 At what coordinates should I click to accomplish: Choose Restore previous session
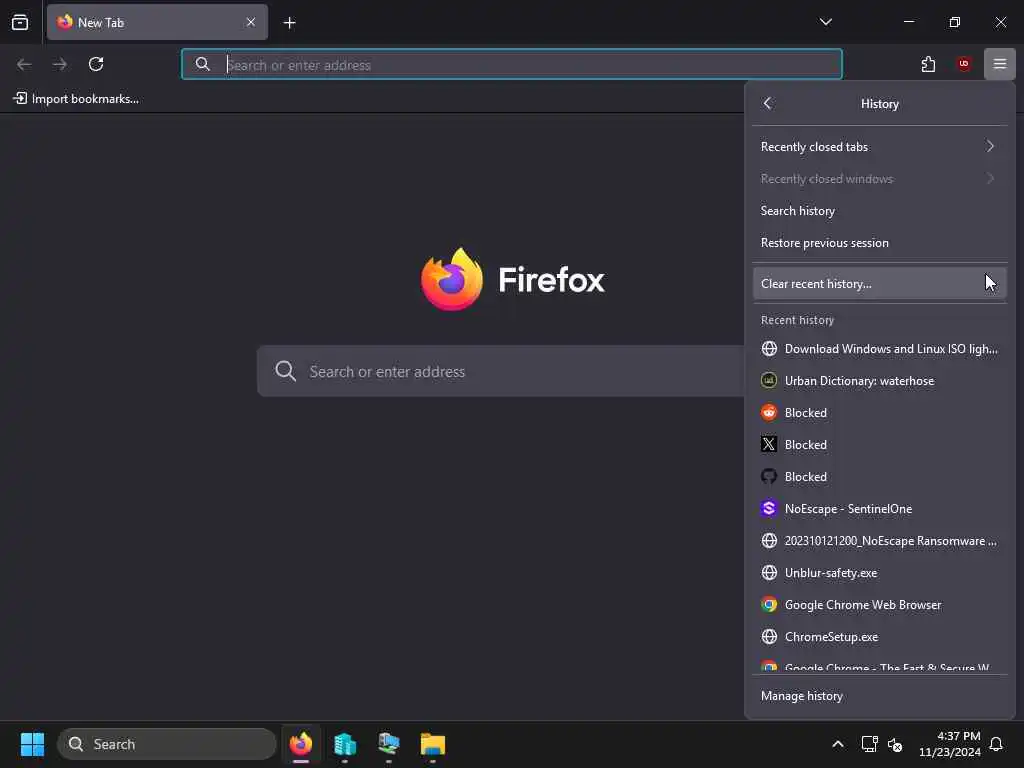point(880,242)
